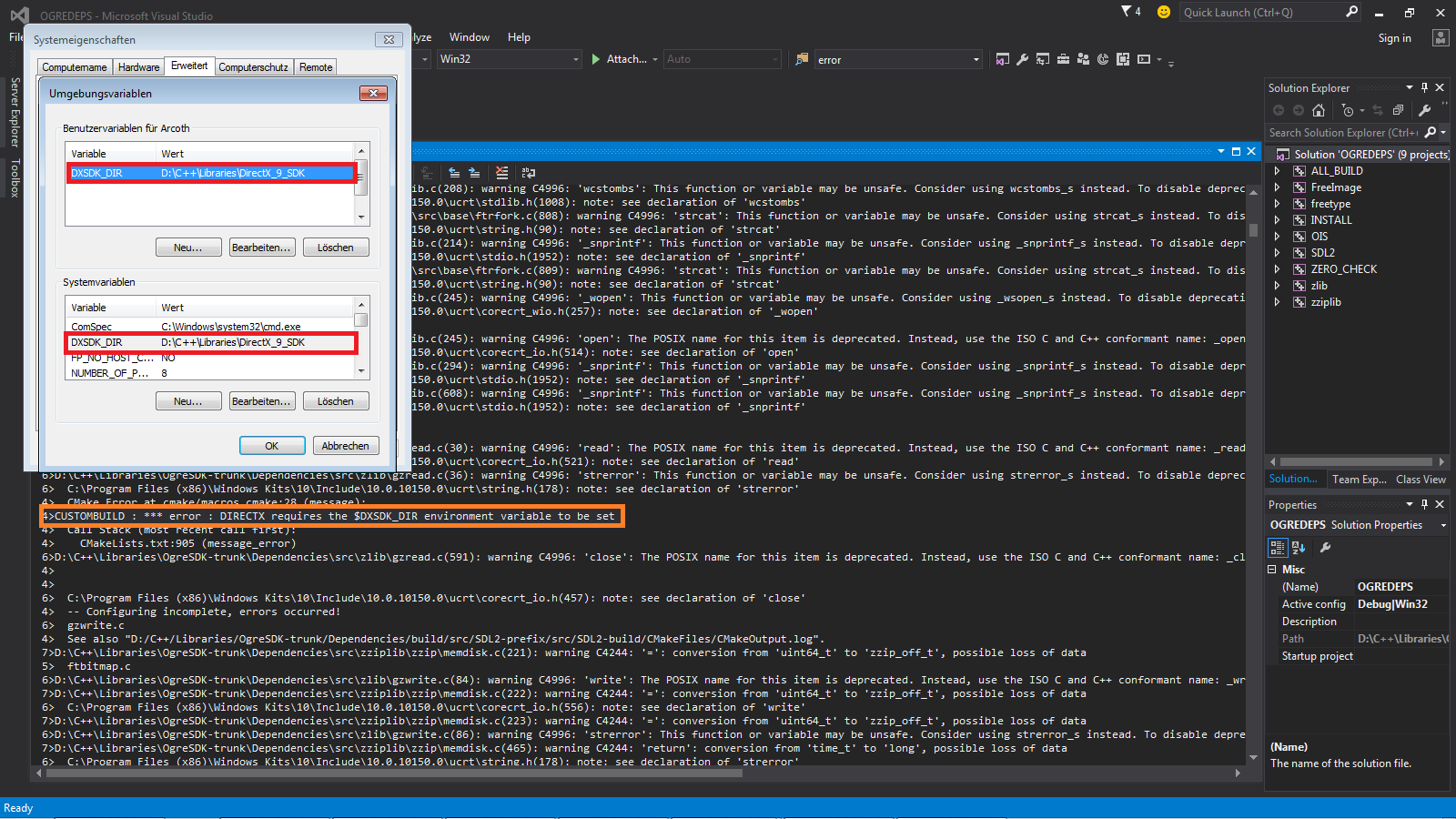This screenshot has width=1456, height=819.
Task: Open the Toolbox side tab
Action: [x=15, y=177]
